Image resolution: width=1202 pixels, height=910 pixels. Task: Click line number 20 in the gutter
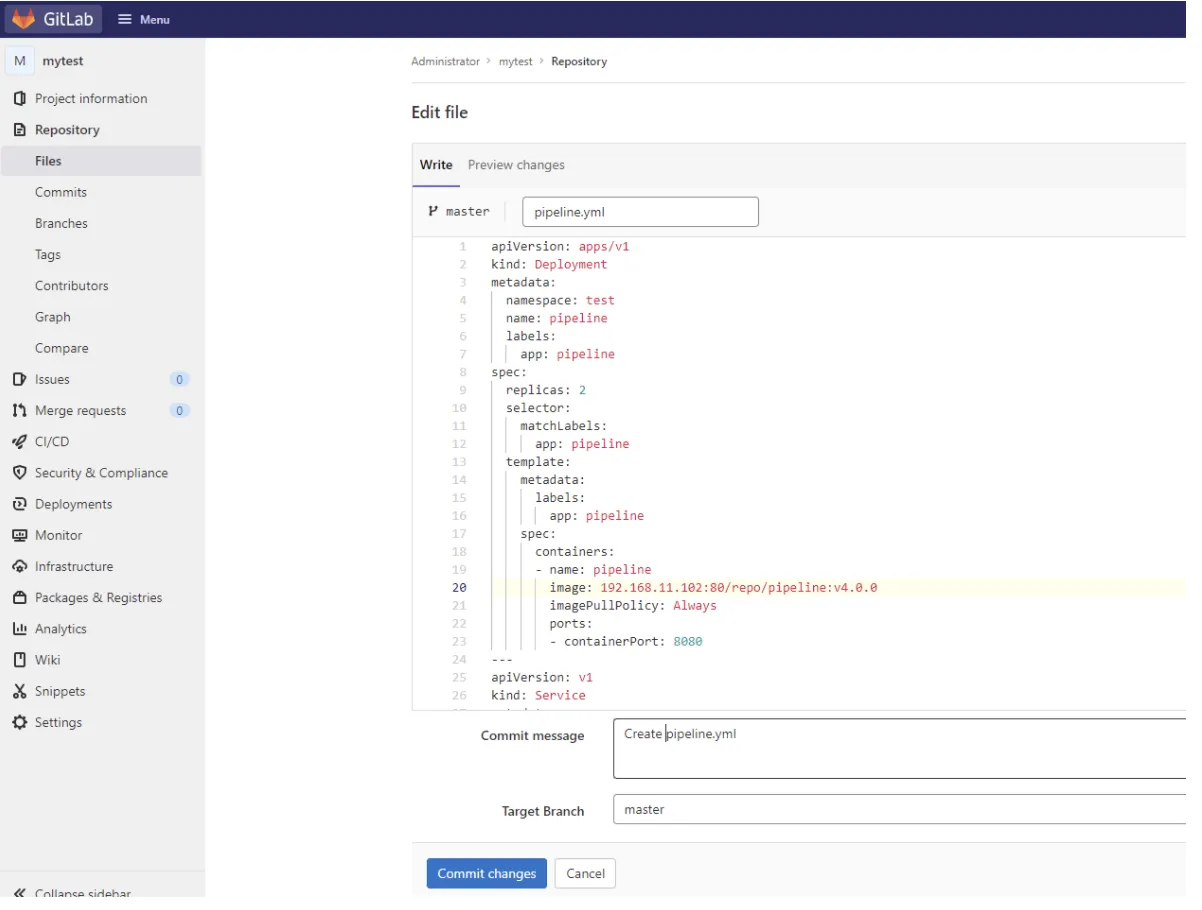tap(459, 588)
